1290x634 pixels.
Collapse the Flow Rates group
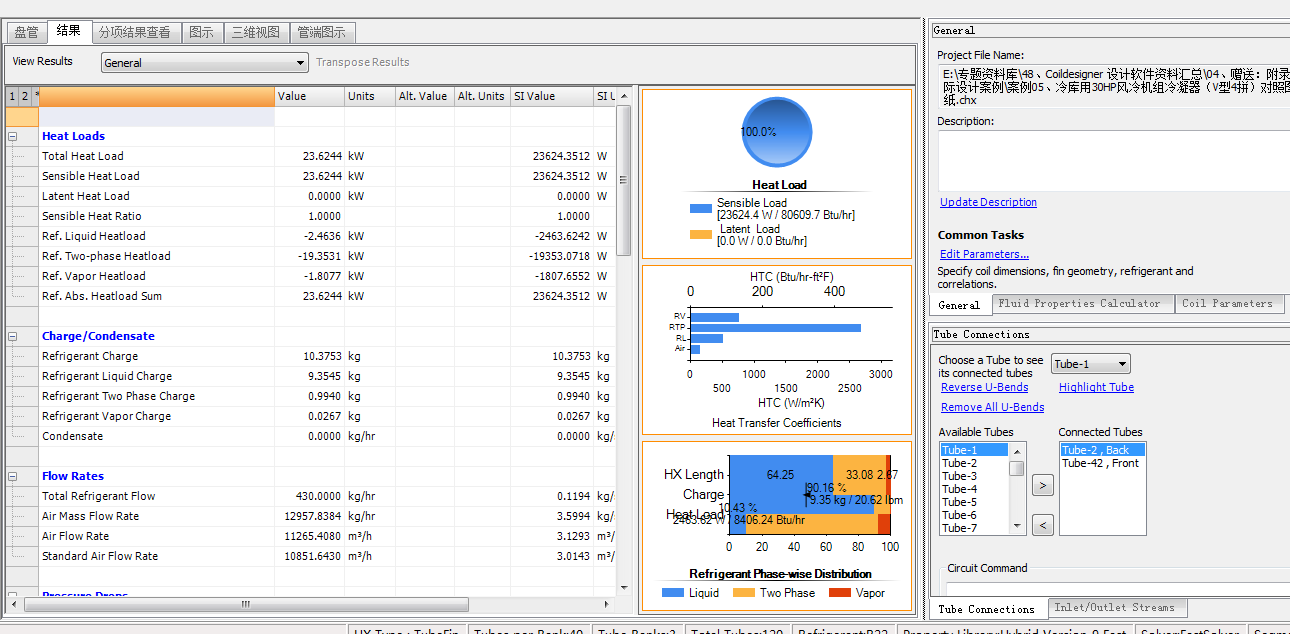[13, 476]
